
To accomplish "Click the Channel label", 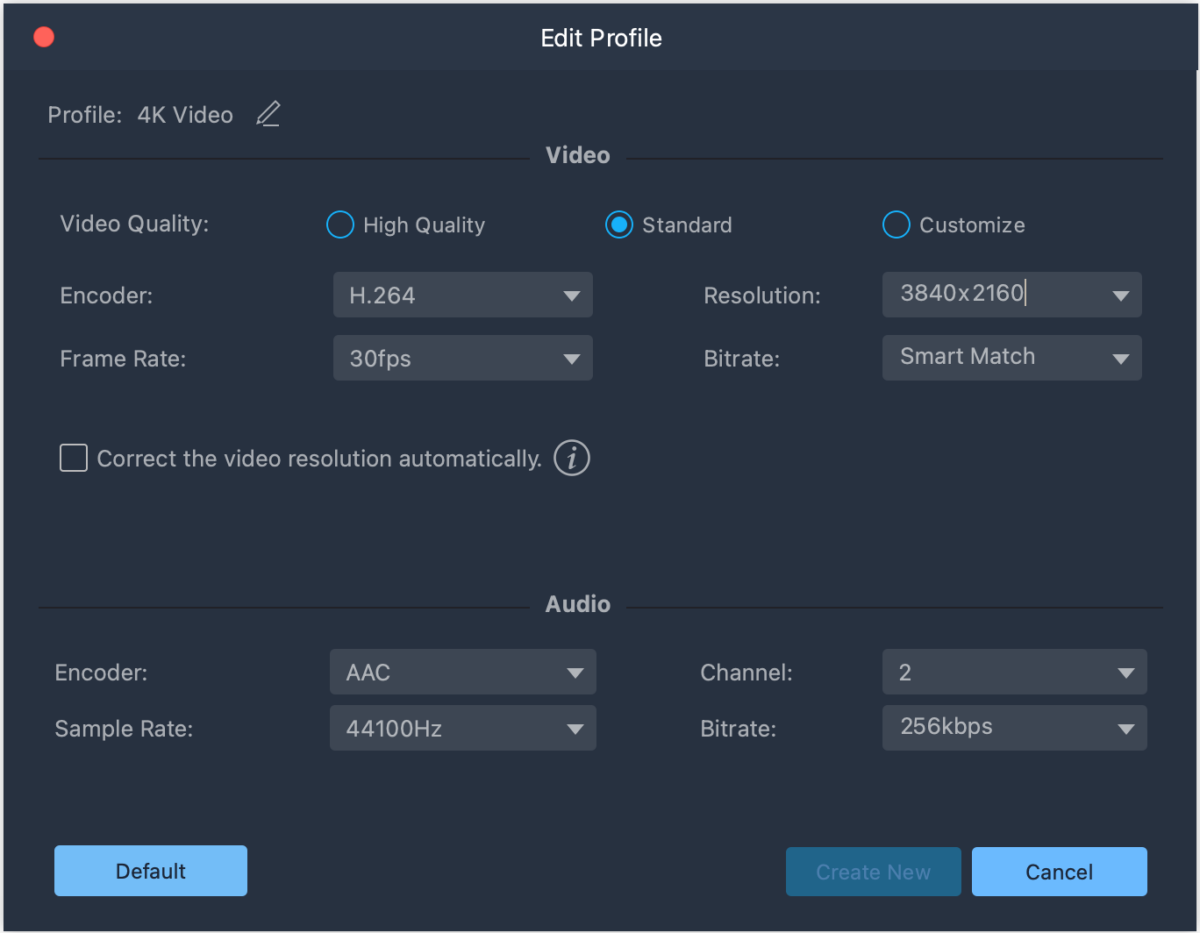I will coord(746,673).
